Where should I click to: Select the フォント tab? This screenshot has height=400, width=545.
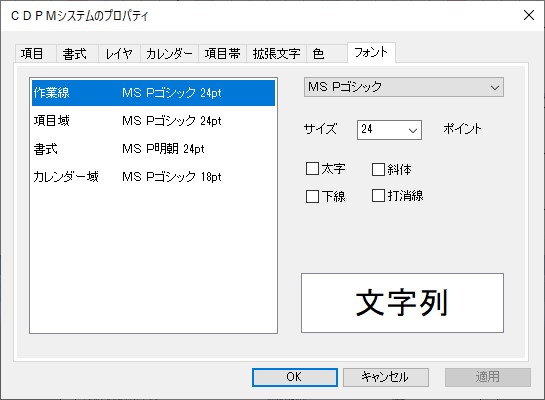(371, 52)
